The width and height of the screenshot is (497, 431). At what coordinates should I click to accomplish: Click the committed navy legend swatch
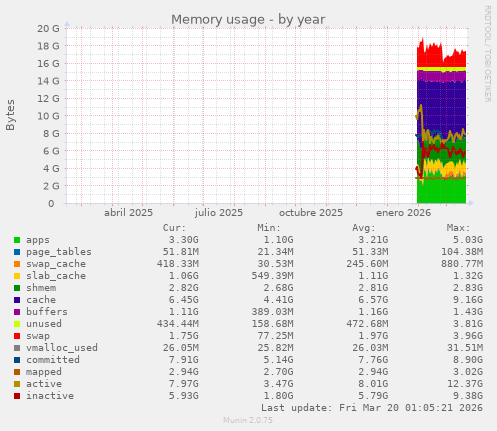click(x=17, y=360)
